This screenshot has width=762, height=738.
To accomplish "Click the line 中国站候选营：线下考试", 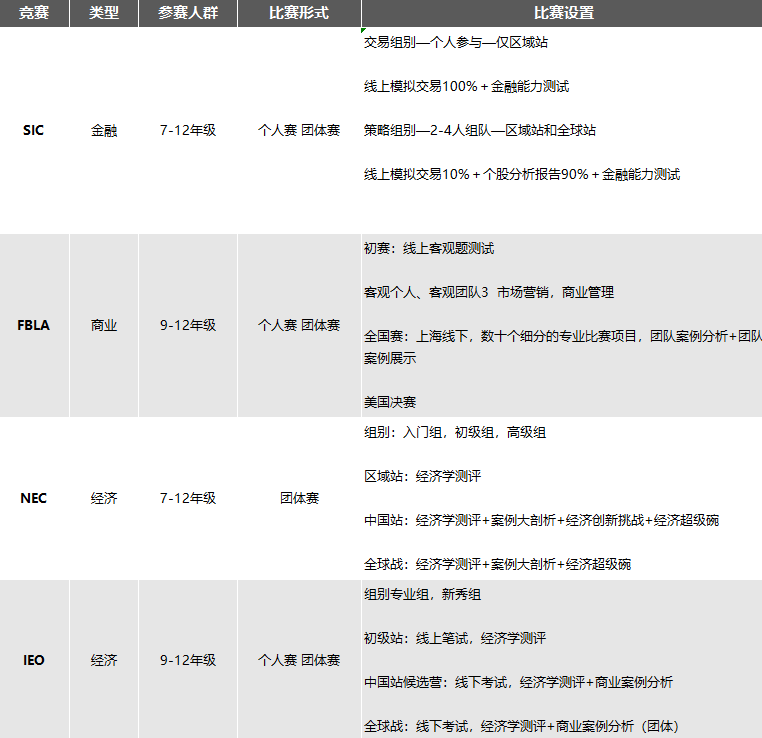I will 519,683.
